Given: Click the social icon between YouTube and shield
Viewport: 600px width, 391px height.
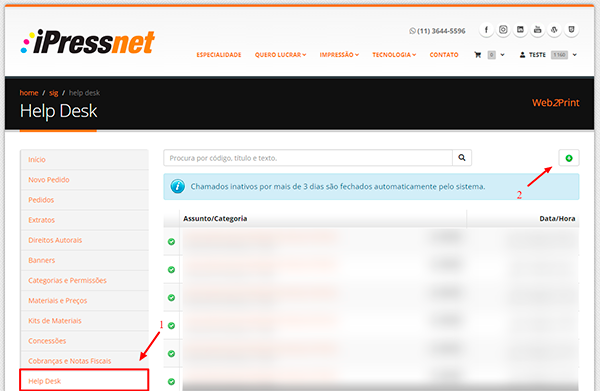Looking at the screenshot, I should click(x=554, y=30).
